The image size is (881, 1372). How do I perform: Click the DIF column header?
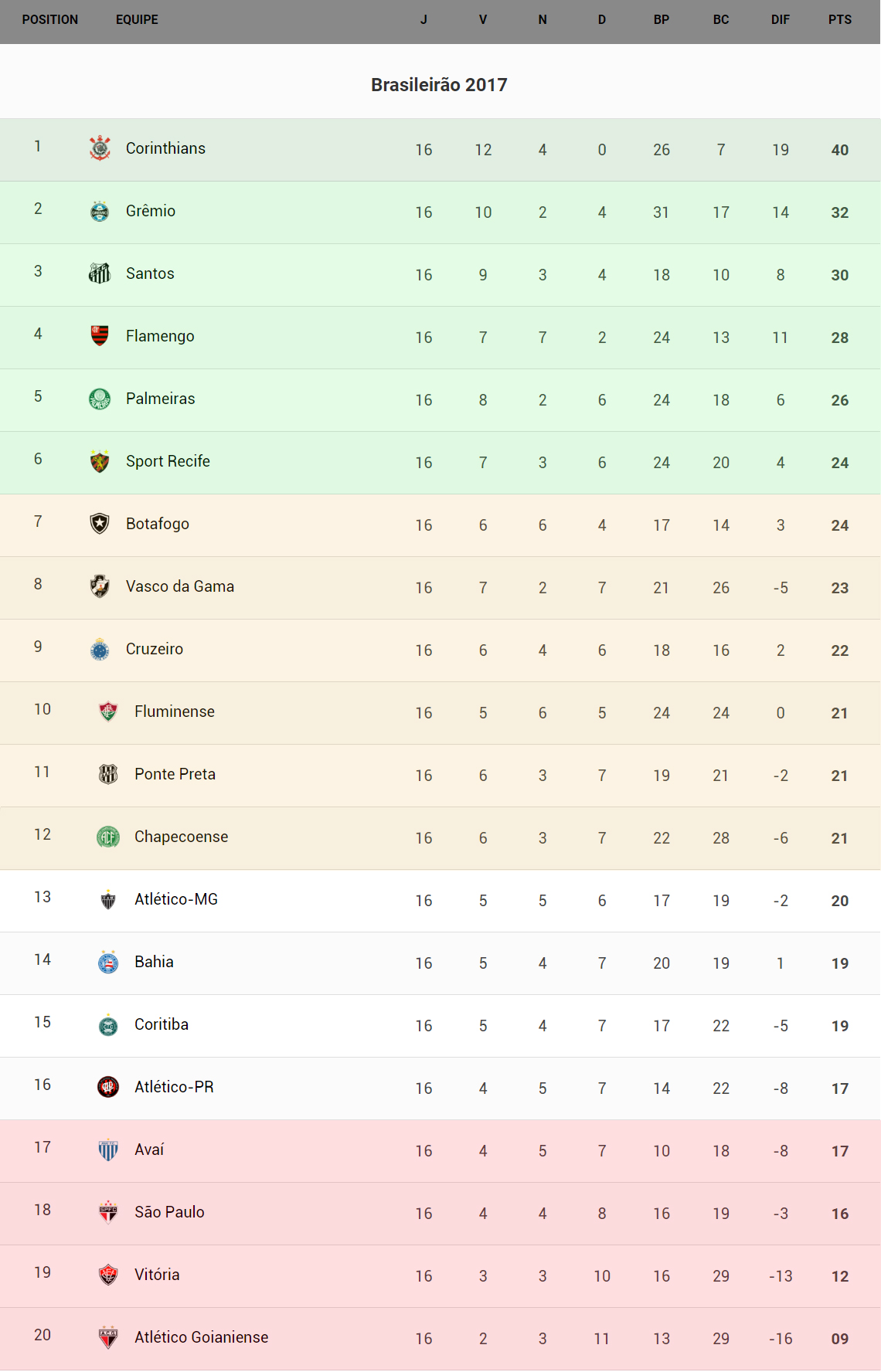[x=780, y=20]
